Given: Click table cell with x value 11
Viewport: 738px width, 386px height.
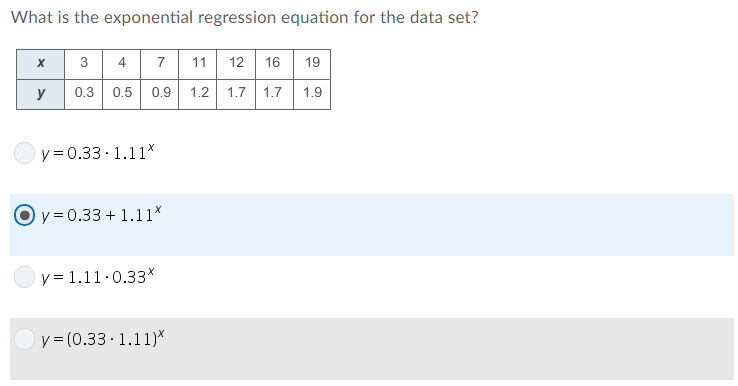Looking at the screenshot, I should 198,64.
